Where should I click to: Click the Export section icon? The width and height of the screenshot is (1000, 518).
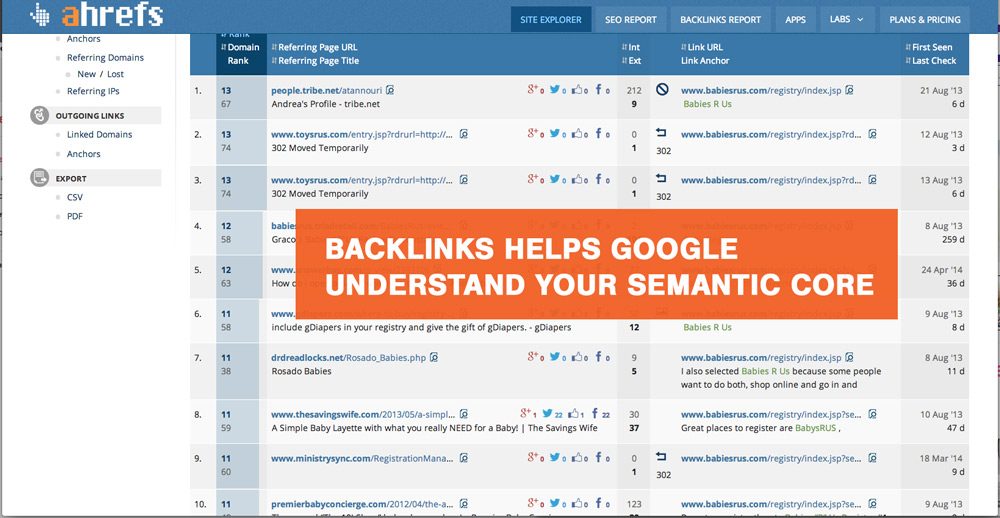pos(40,178)
